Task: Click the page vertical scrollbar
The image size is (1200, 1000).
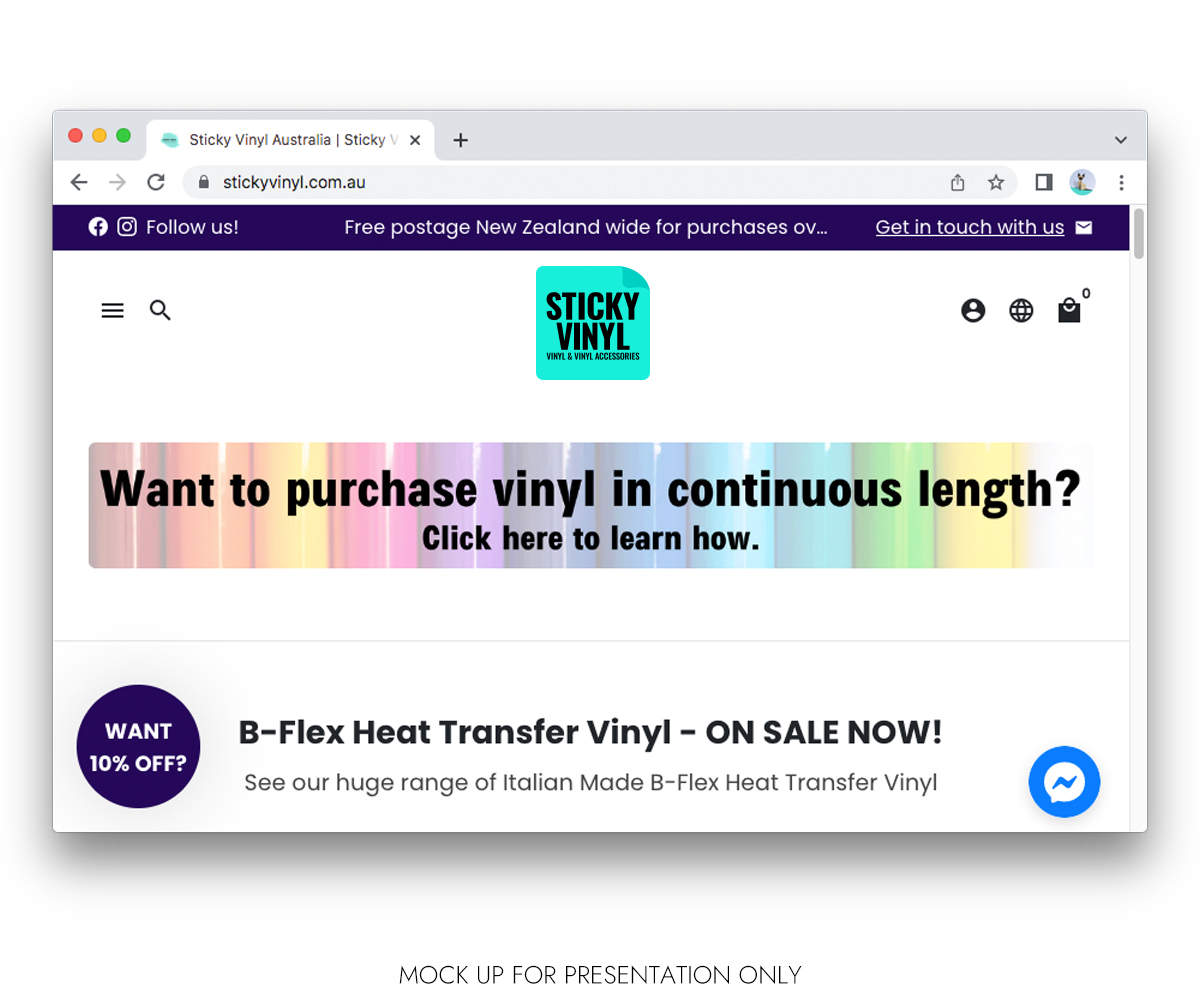Action: 1139,518
